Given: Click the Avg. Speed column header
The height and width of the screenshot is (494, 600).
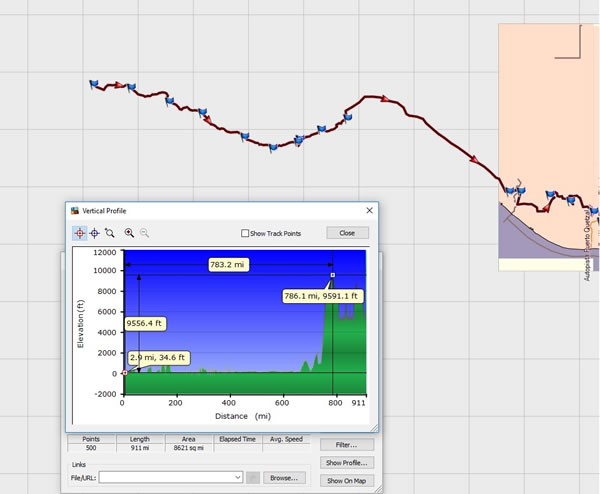Looking at the screenshot, I should [286, 439].
